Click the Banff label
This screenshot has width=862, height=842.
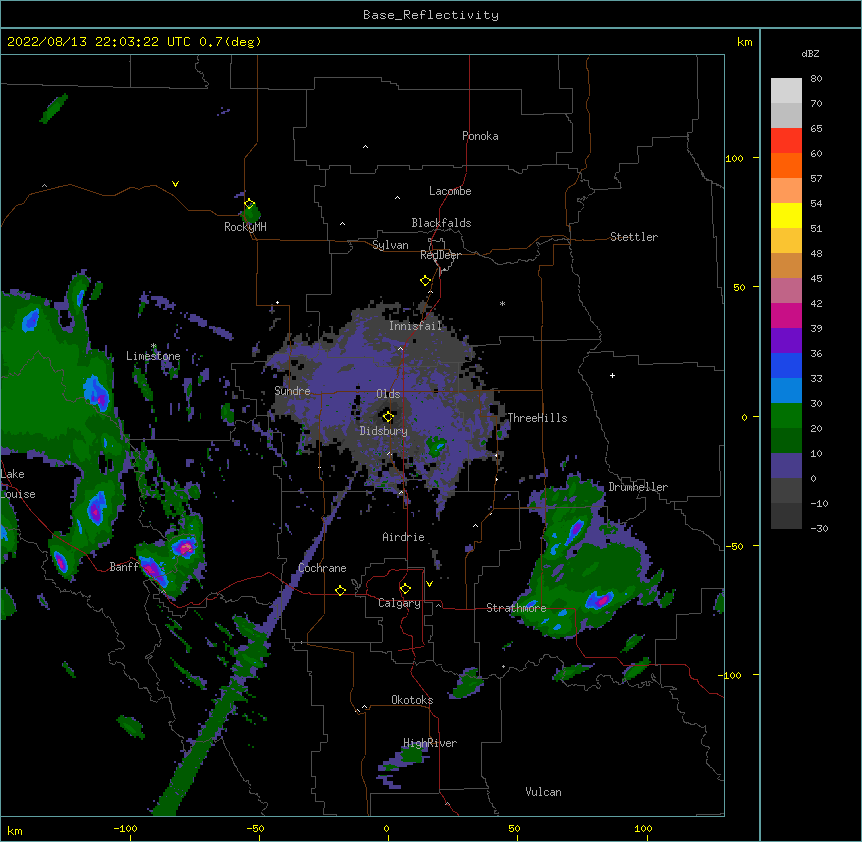(124, 567)
